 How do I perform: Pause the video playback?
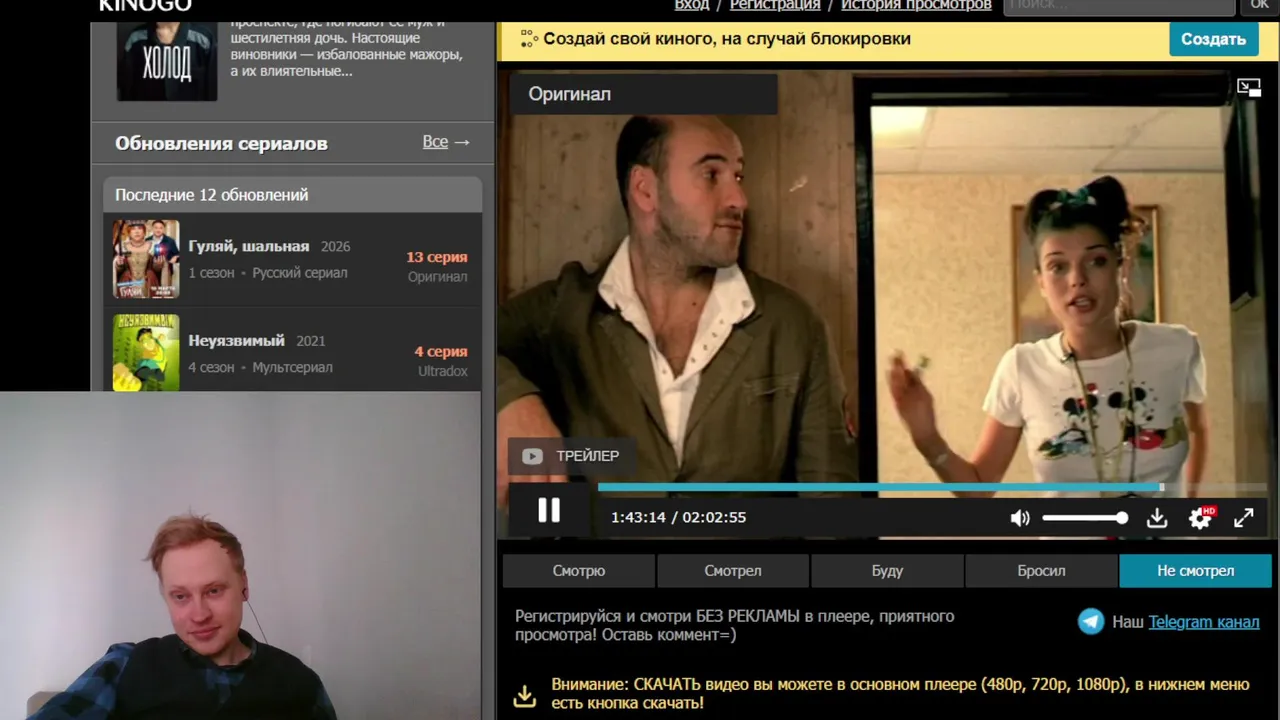pos(549,511)
